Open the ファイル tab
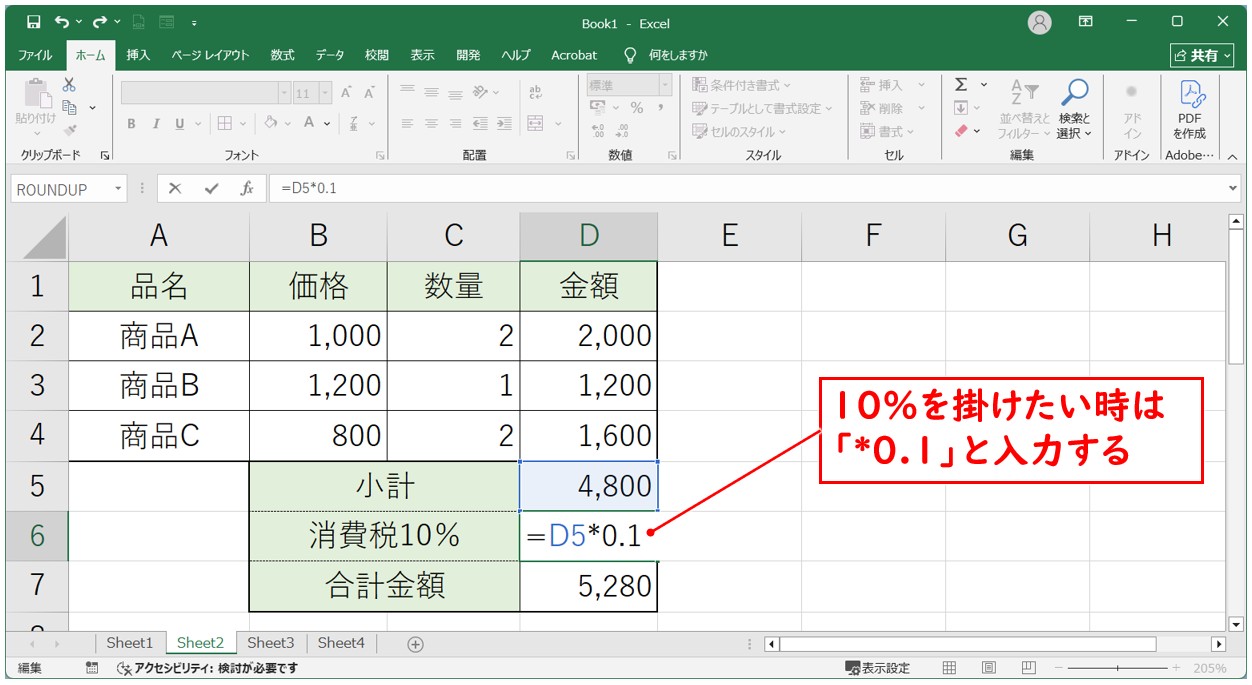1252x685 pixels. coord(35,55)
